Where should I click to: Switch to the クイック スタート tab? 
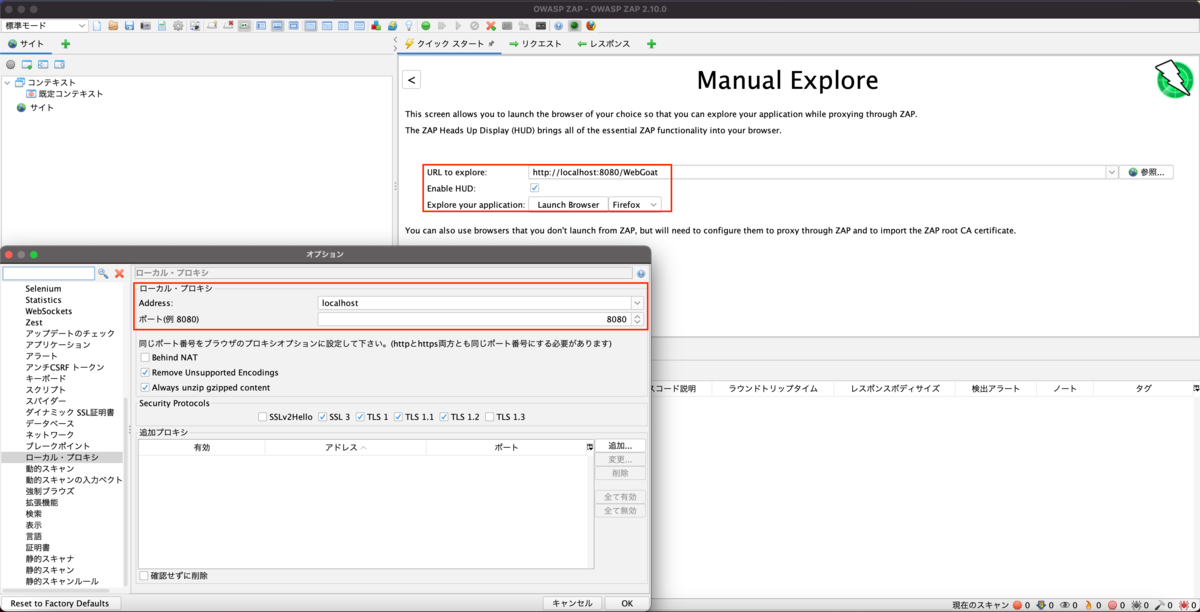(448, 44)
